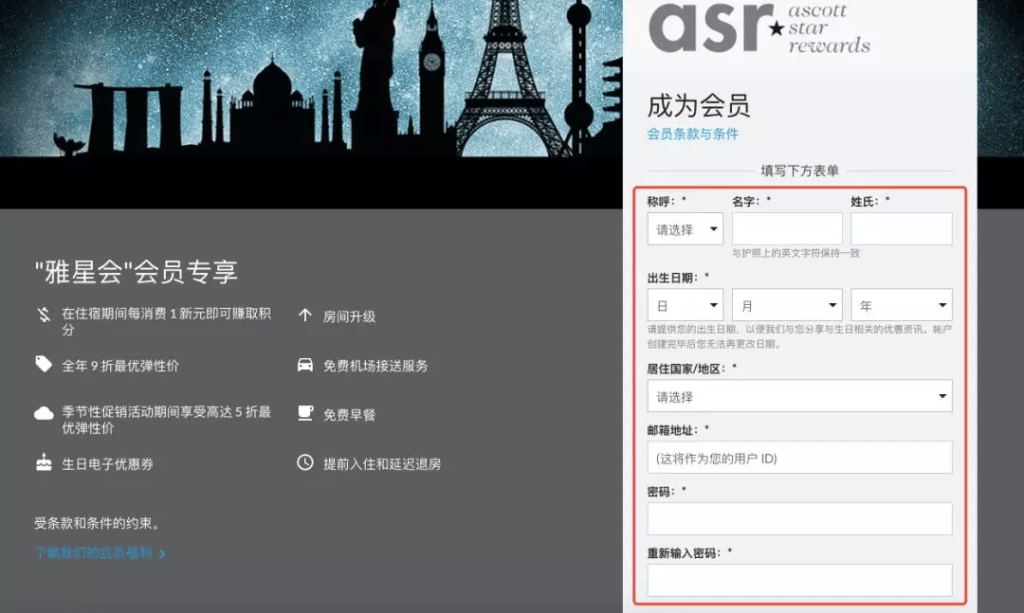The height and width of the screenshot is (613, 1024).
Task: Click the earn-points currency icon
Action: [x=43, y=315]
